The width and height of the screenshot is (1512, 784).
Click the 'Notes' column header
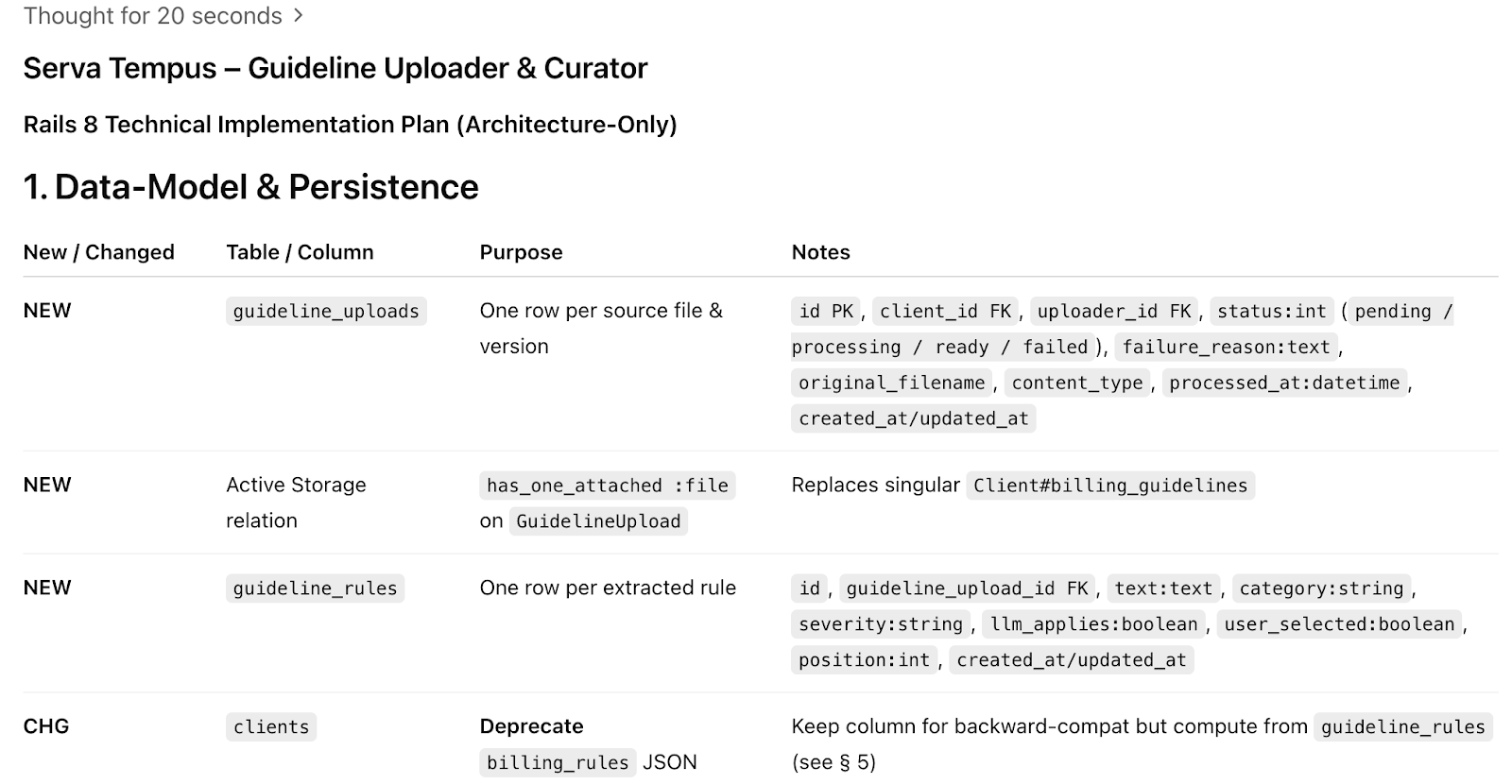click(x=820, y=252)
